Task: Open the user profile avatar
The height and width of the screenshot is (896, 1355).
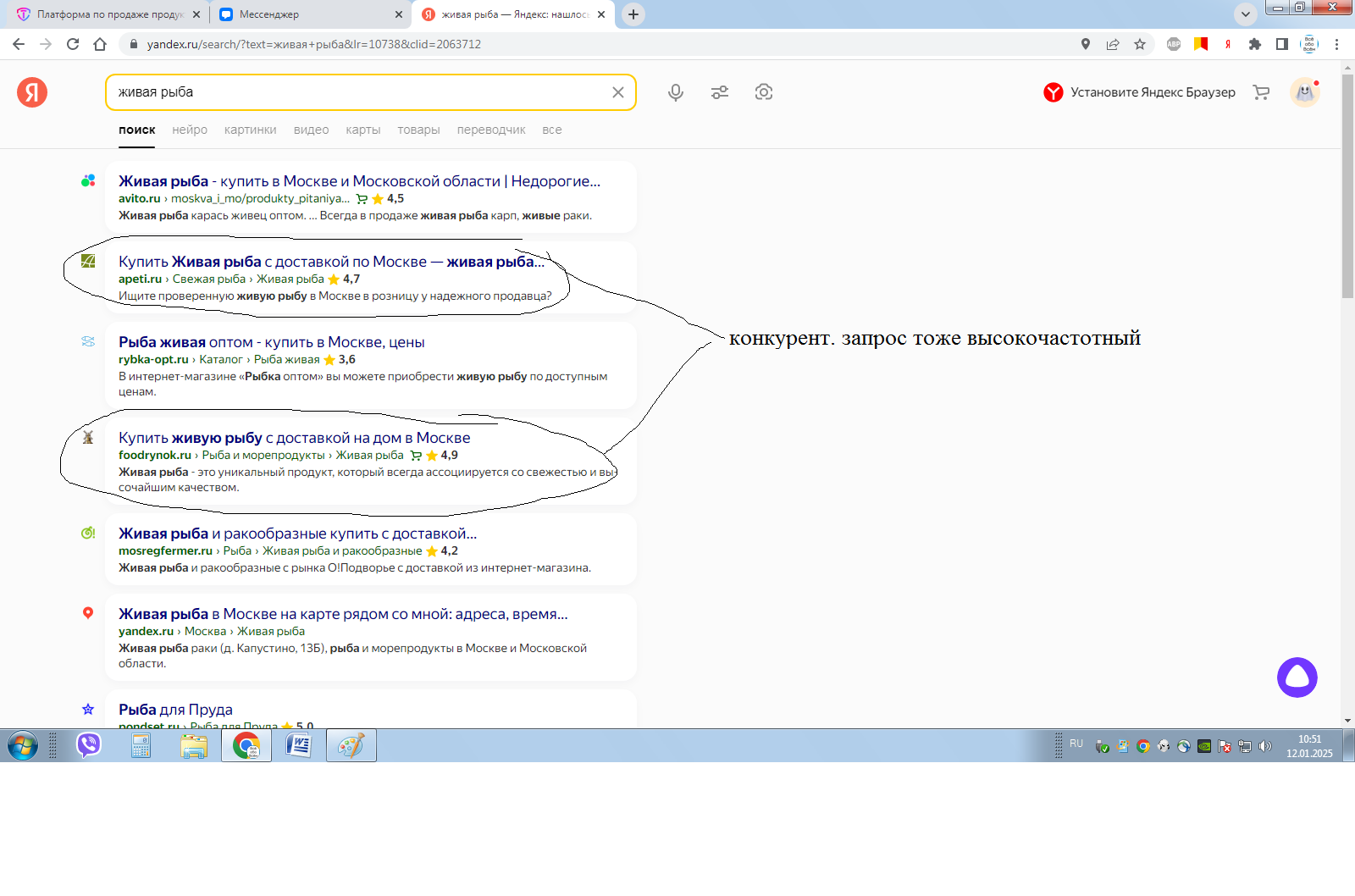Action: pos(1305,92)
